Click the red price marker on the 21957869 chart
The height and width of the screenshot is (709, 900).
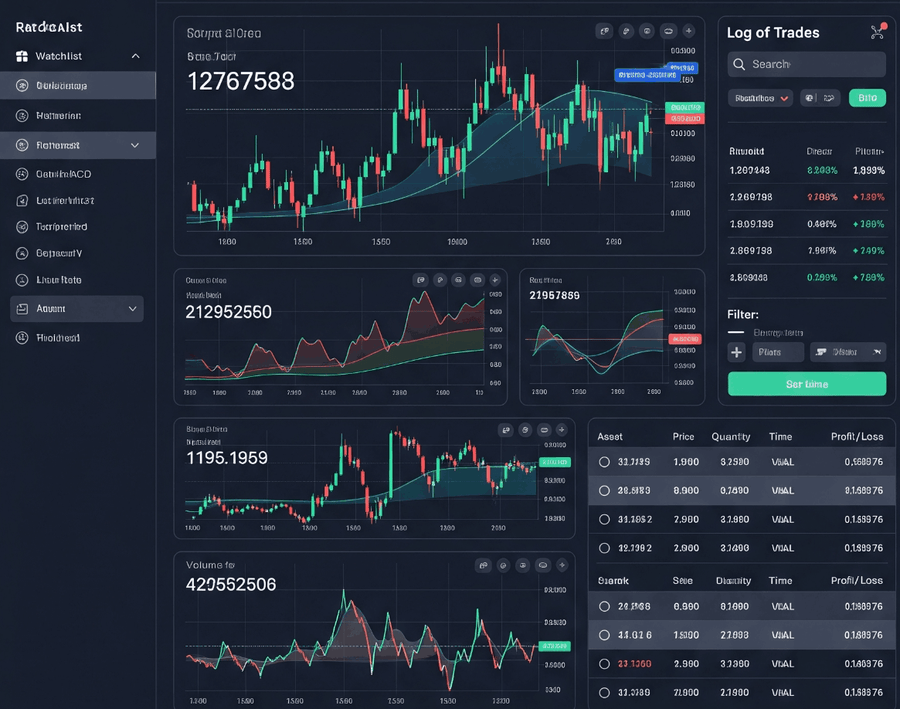[x=685, y=339]
